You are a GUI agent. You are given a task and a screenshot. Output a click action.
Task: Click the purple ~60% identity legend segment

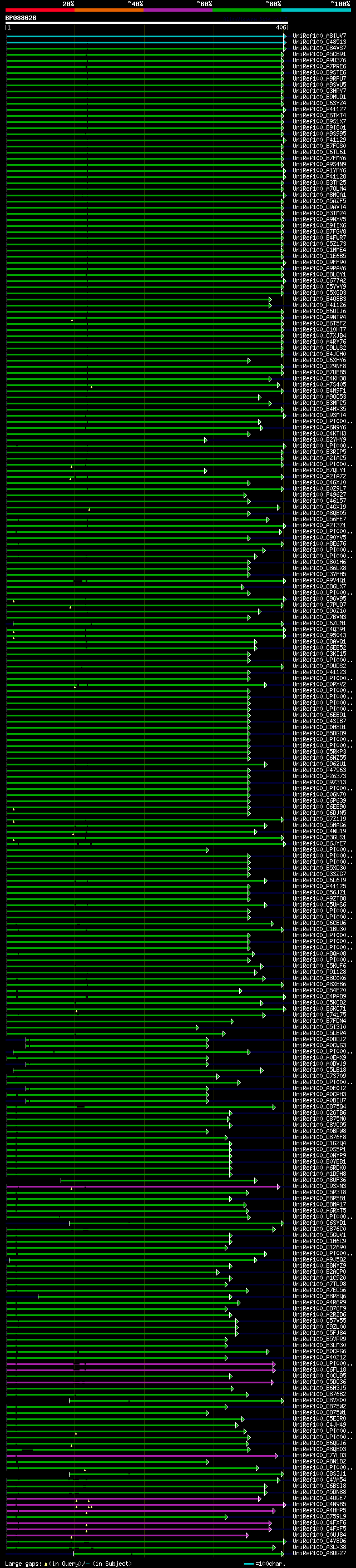pyautogui.click(x=179, y=10)
